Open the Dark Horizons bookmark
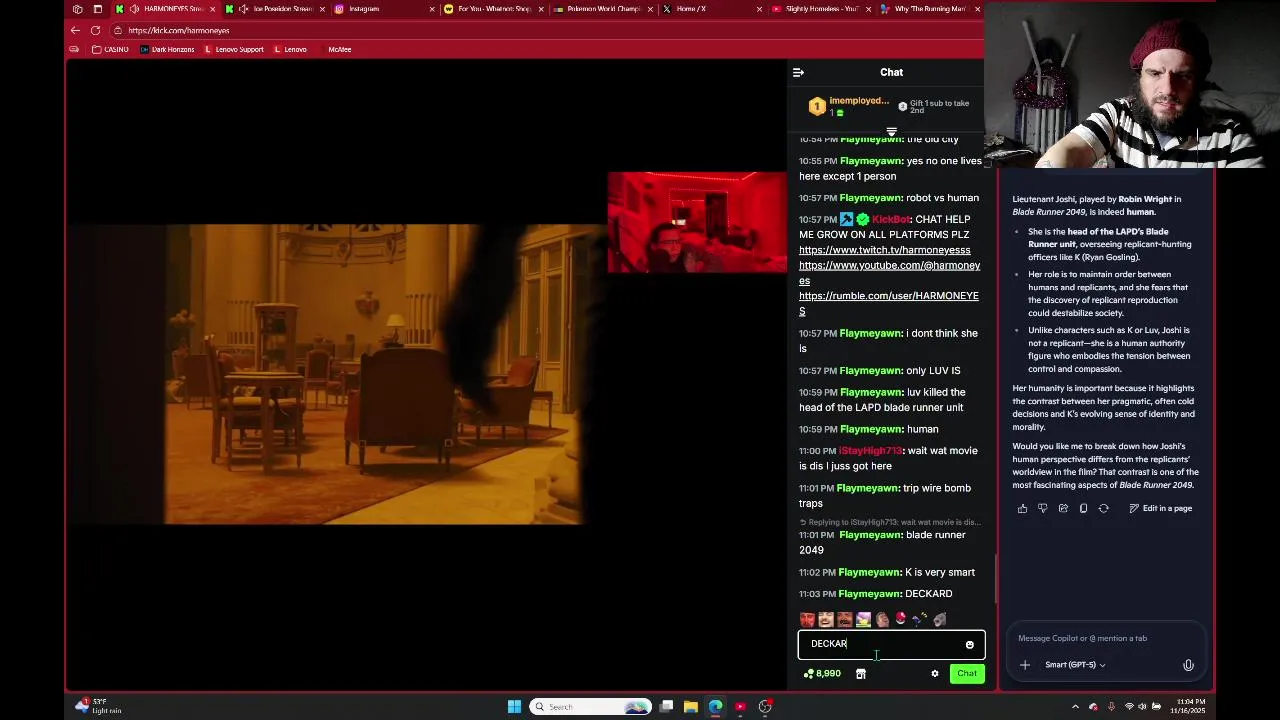 tap(167, 49)
